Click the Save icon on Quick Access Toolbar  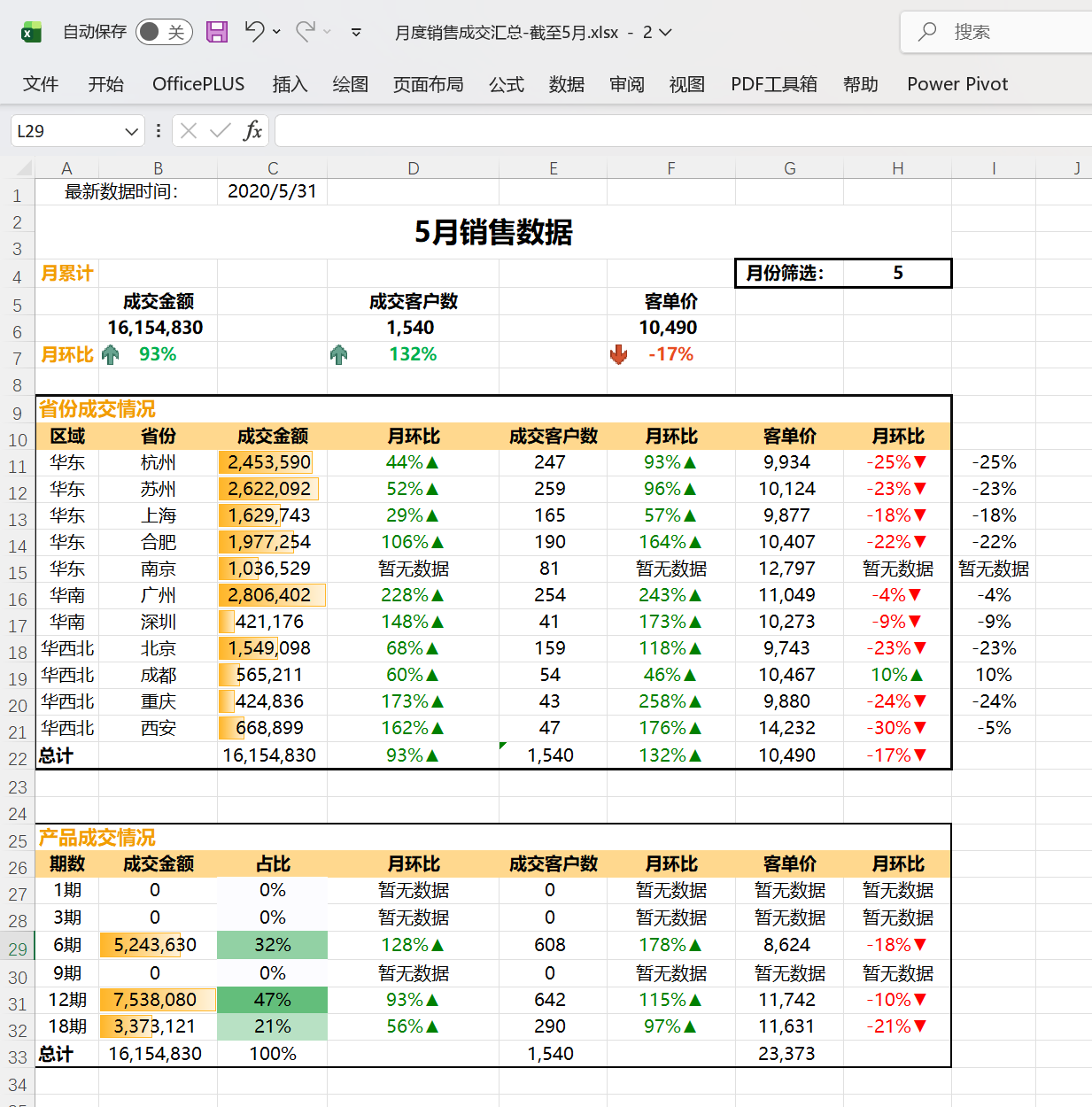215,31
